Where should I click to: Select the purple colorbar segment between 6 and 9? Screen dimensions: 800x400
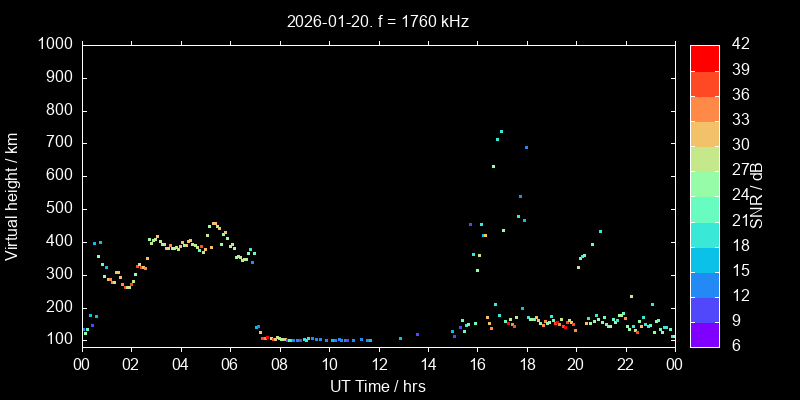[x=705, y=334]
